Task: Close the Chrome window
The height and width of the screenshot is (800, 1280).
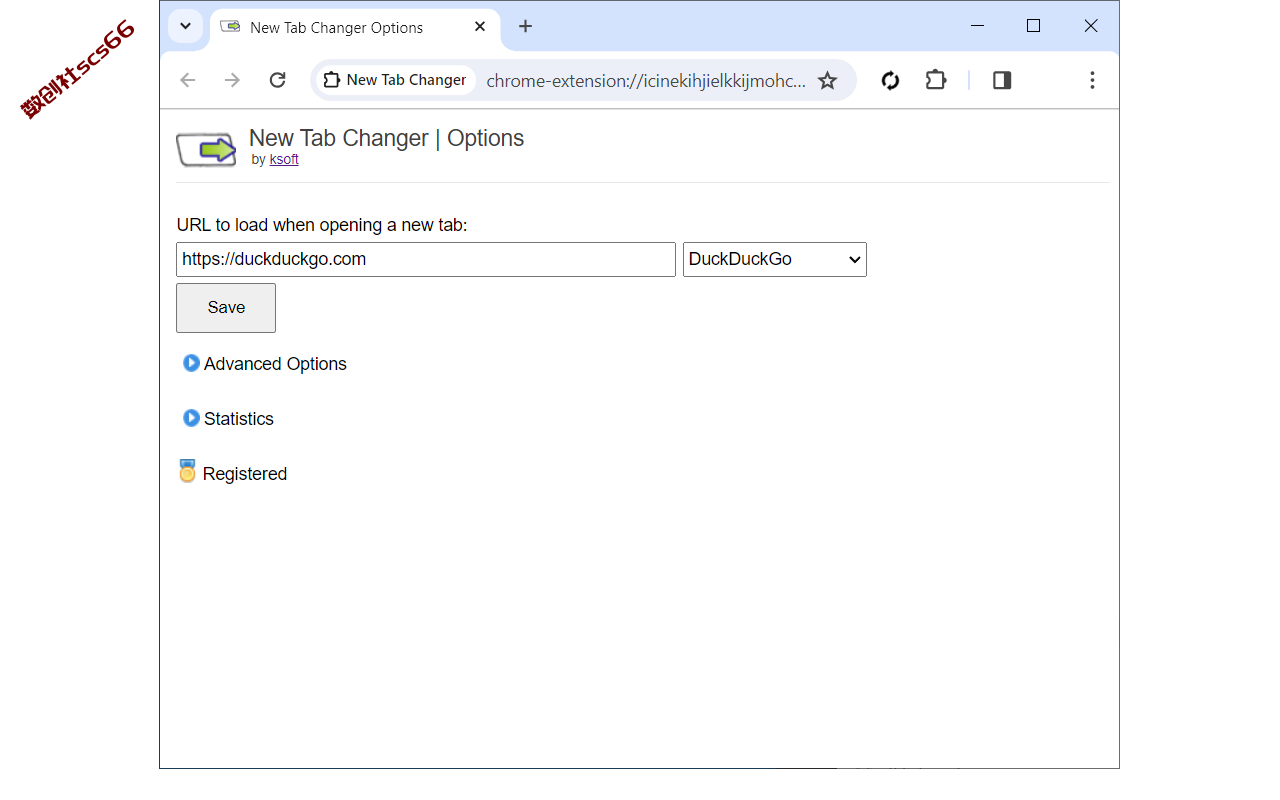Action: pyautogui.click(x=1091, y=26)
